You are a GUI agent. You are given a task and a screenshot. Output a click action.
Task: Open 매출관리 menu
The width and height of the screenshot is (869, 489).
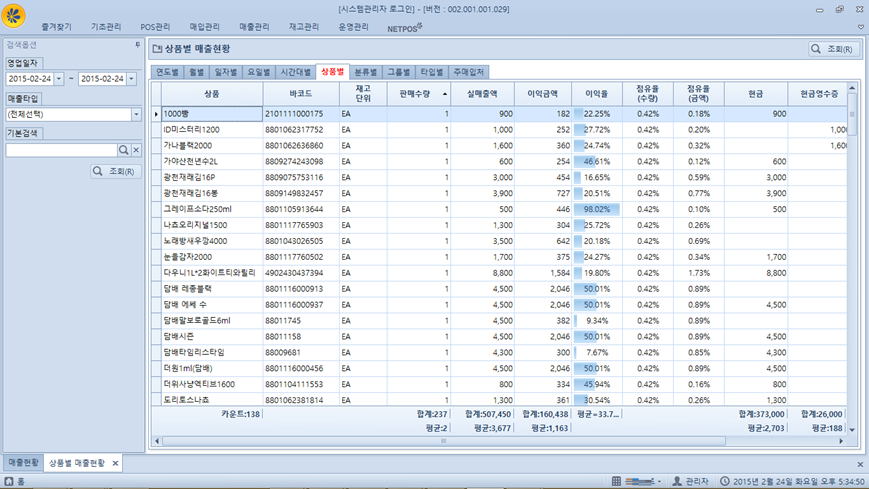coord(254,27)
